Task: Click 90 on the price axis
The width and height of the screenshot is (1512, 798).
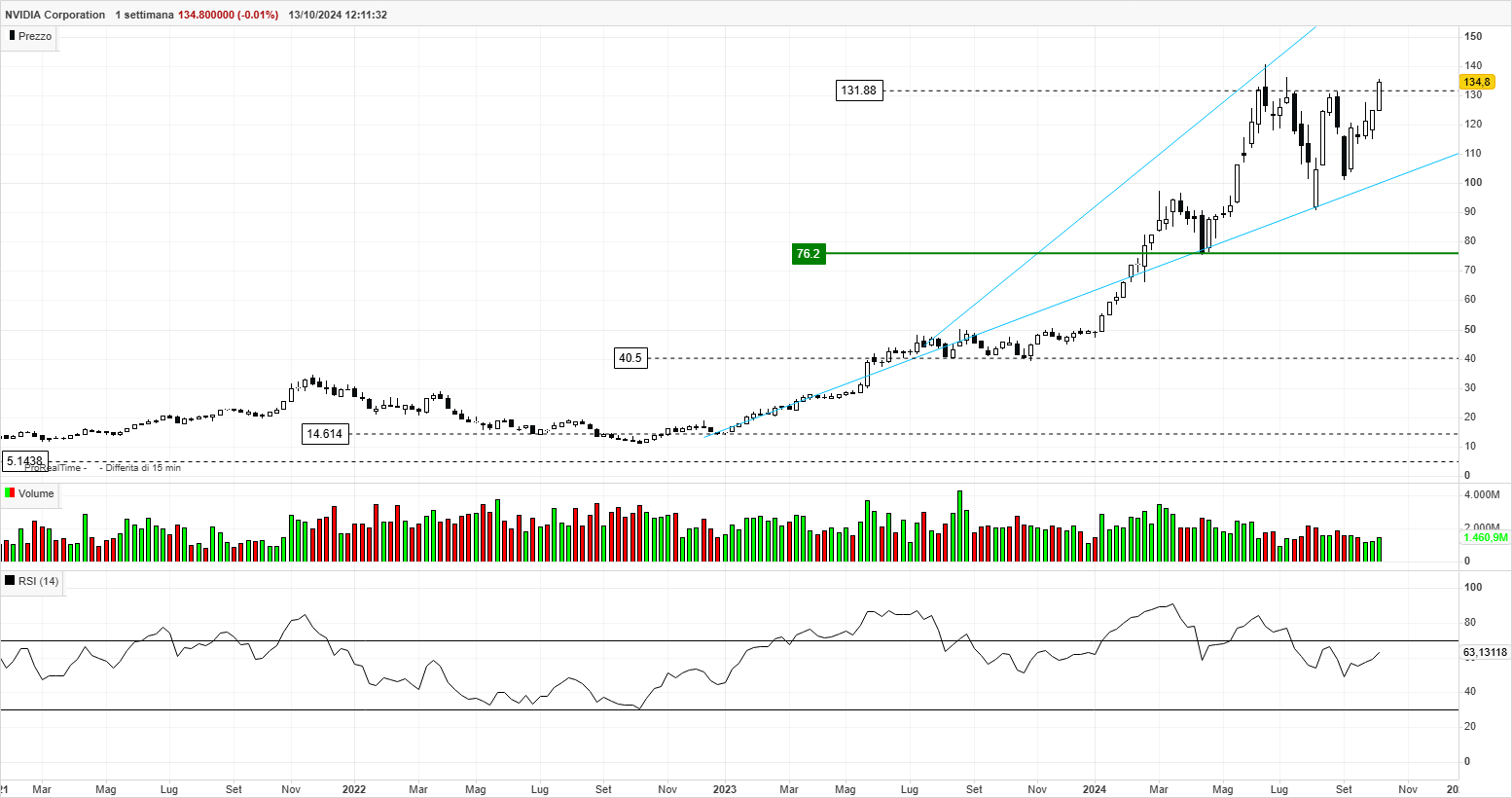Action: 1470,211
